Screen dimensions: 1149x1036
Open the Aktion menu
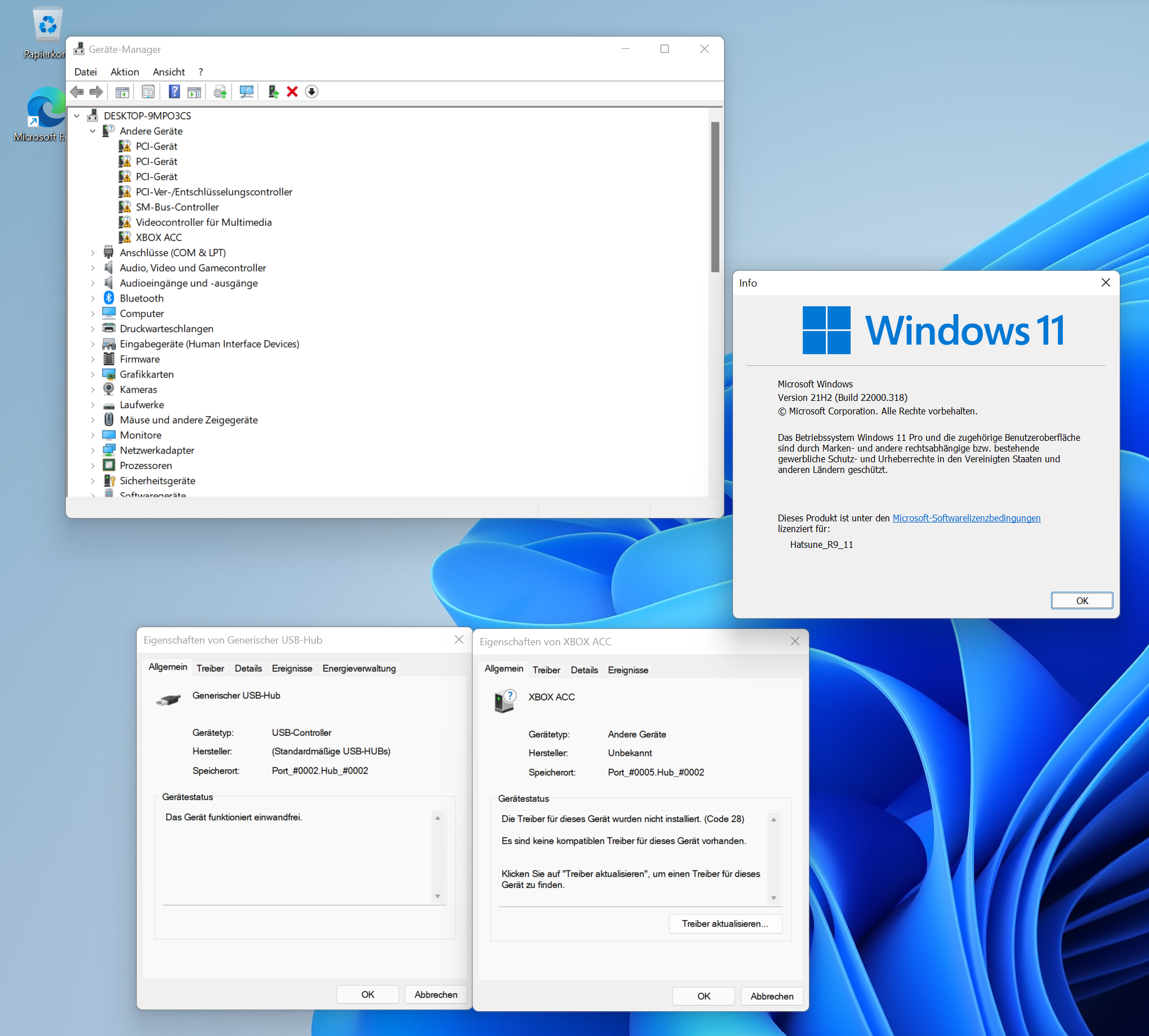(x=124, y=72)
